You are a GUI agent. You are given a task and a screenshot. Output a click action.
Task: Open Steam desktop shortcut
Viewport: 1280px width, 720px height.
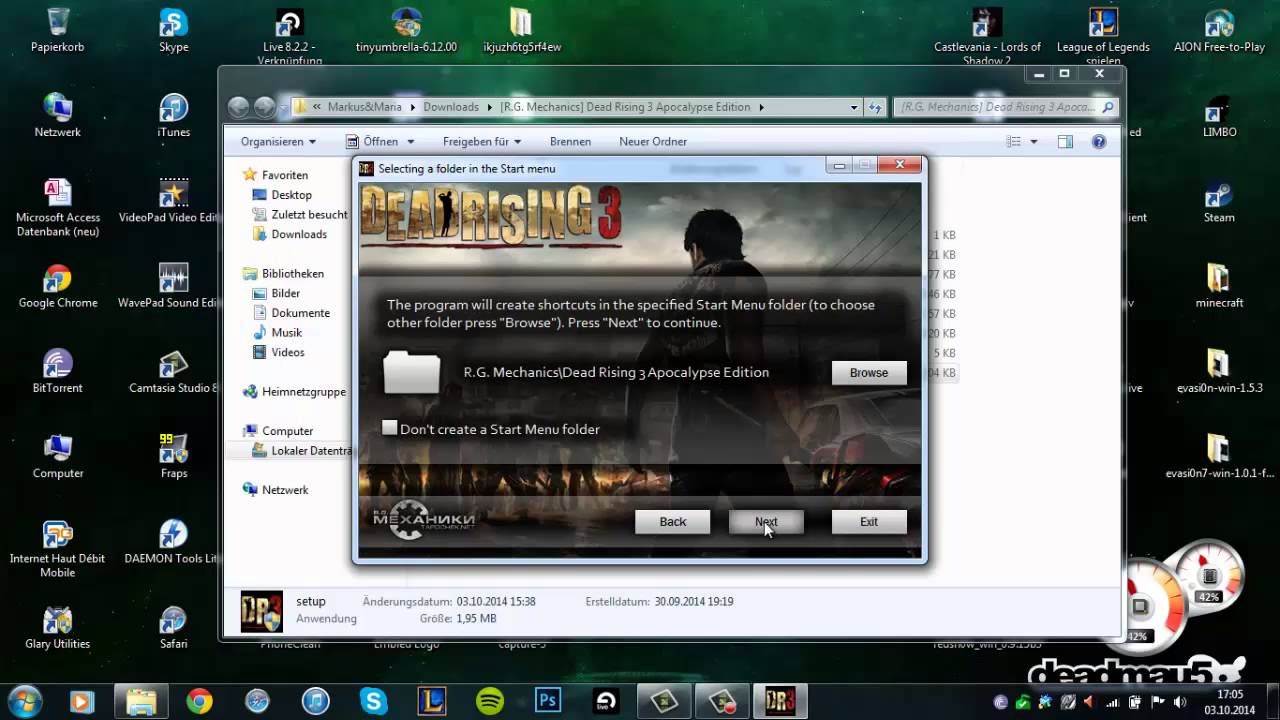tap(1219, 200)
